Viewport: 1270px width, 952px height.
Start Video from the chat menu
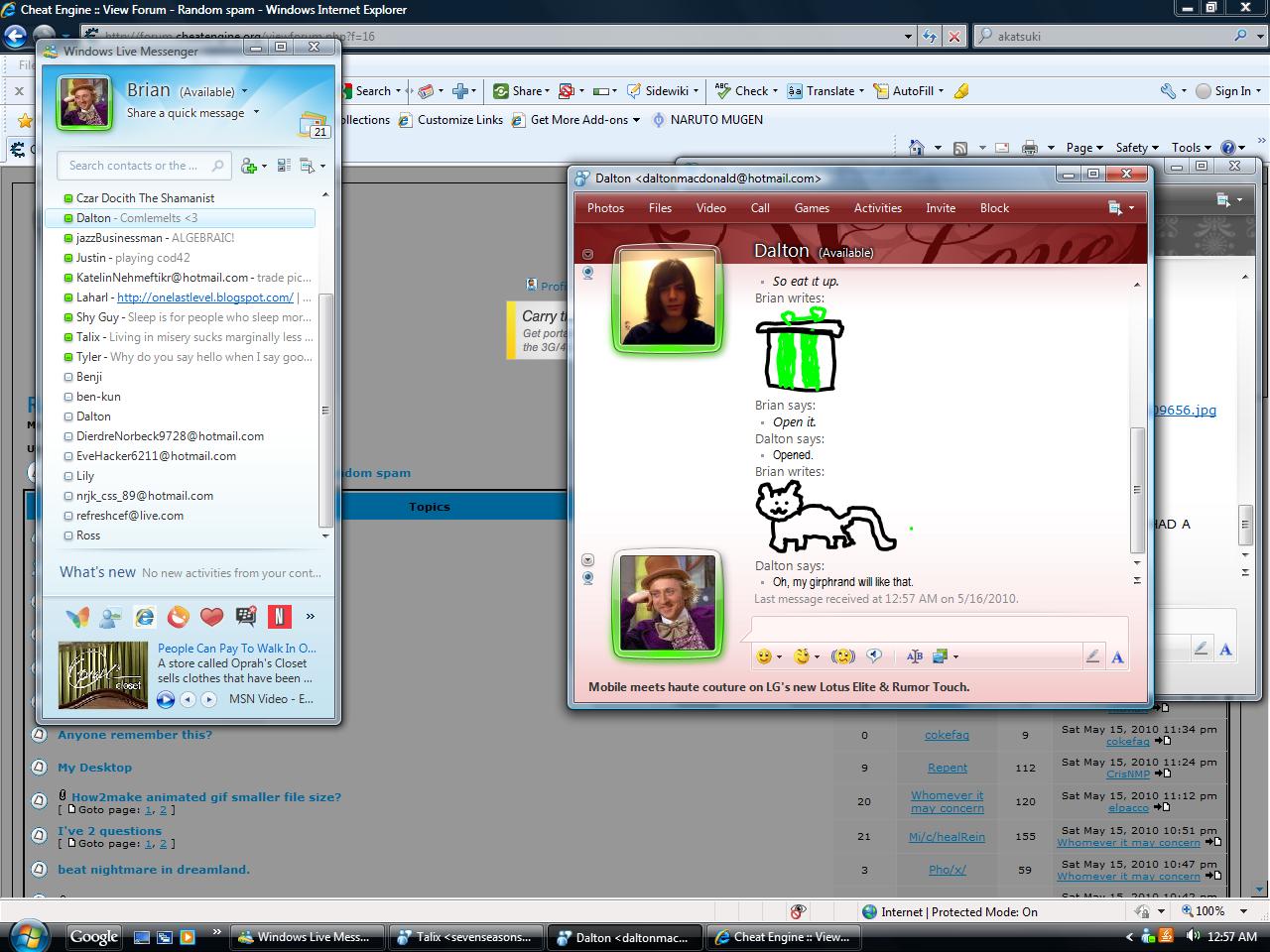(710, 208)
